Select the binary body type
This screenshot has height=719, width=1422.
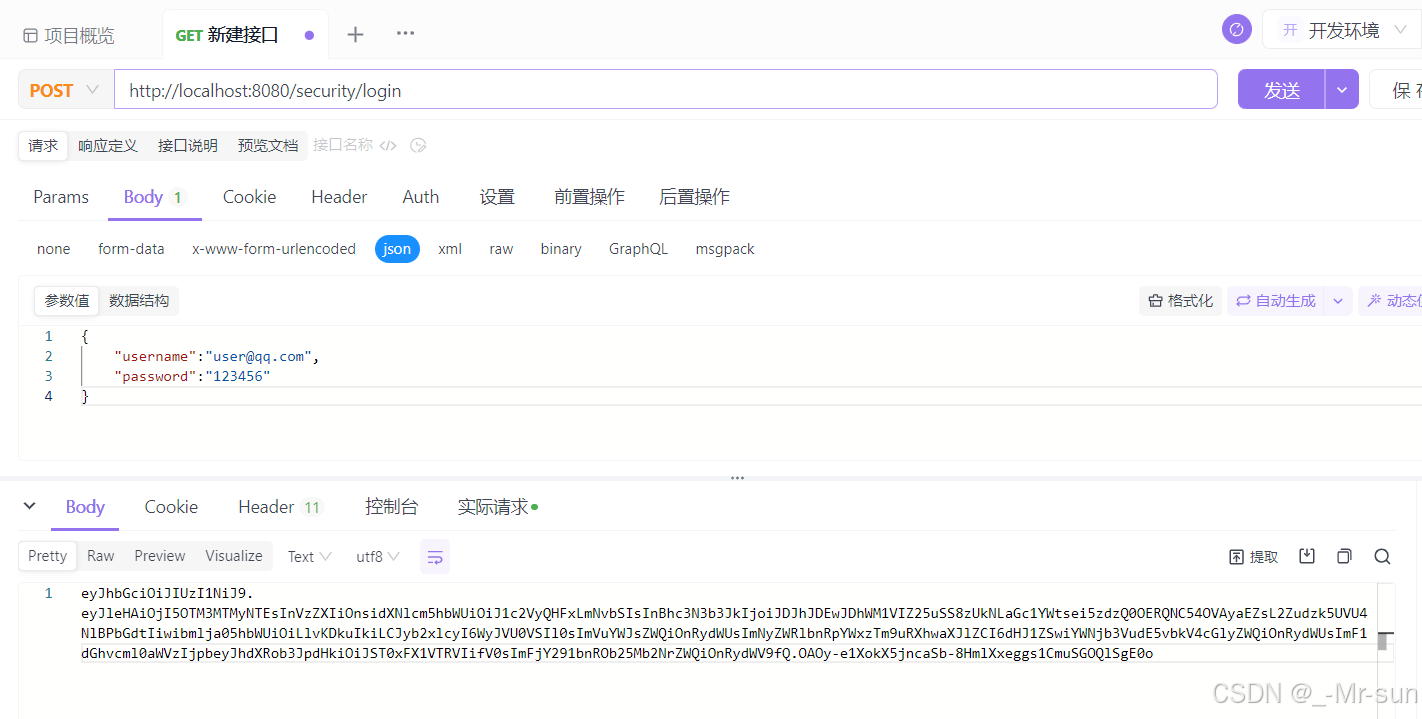pyautogui.click(x=561, y=249)
